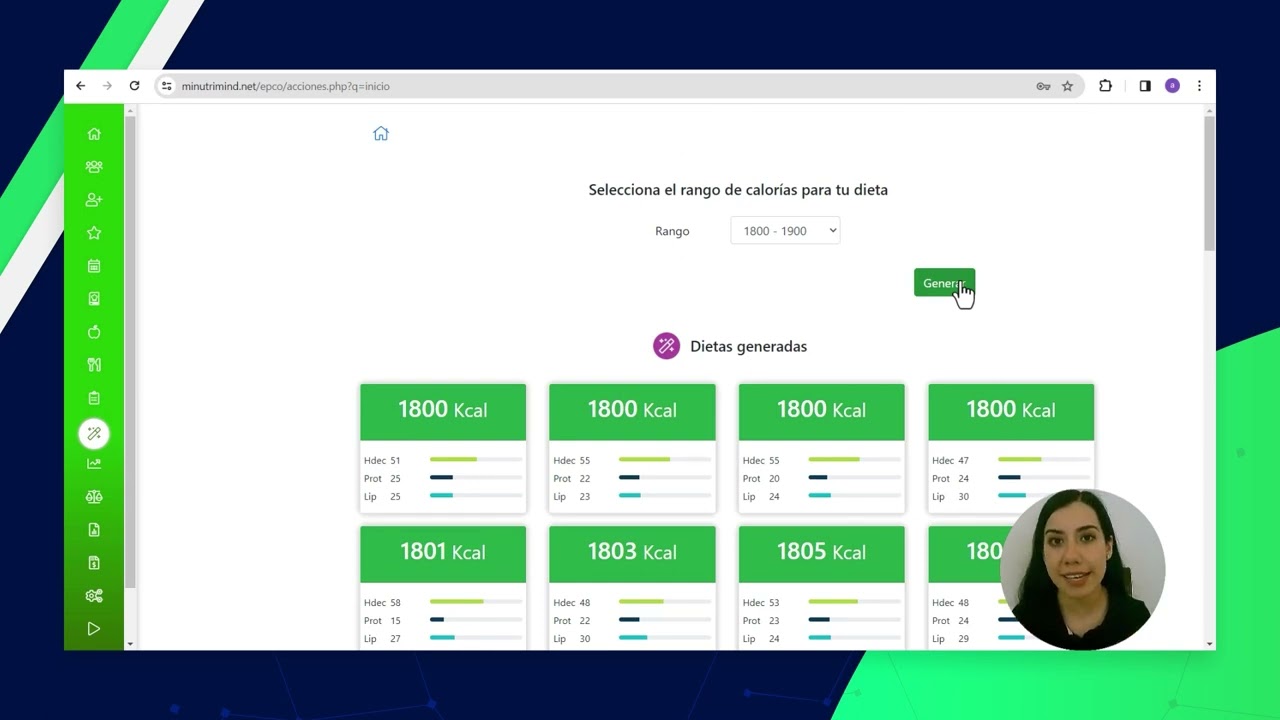Click 'Prot 15' value in 1801 Kcal card

pos(382,621)
